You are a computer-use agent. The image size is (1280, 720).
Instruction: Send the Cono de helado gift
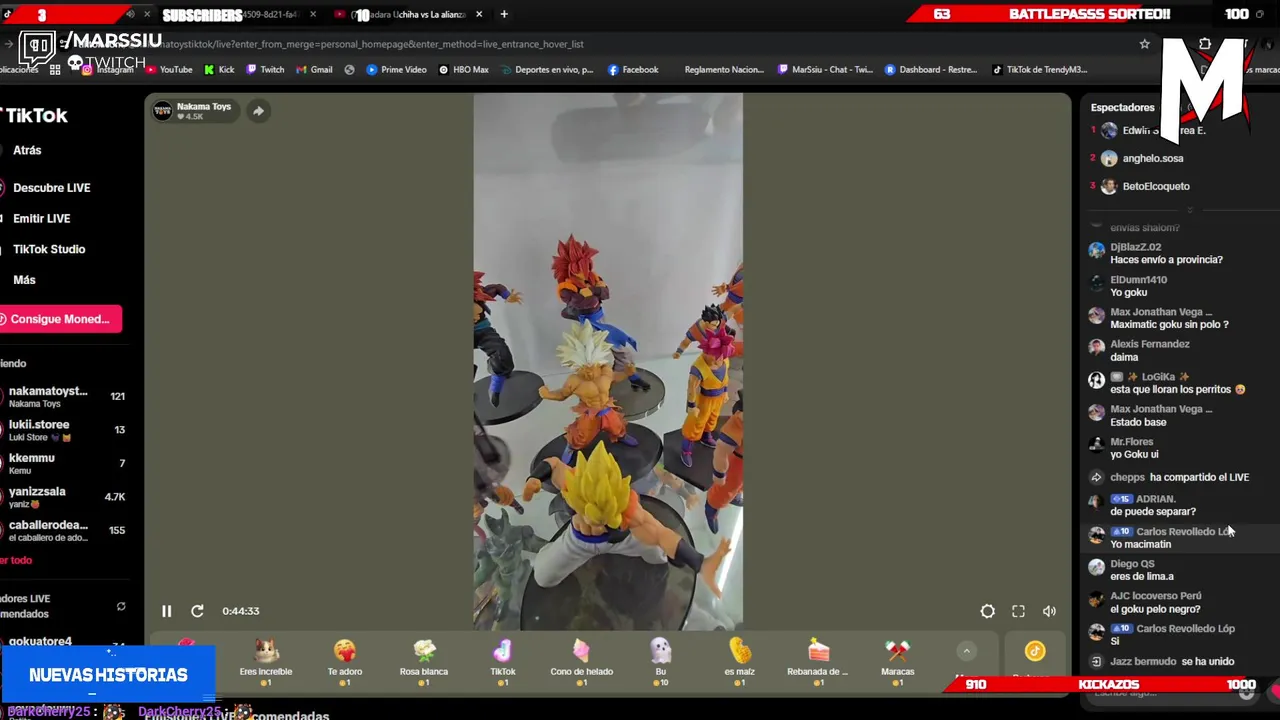[582, 662]
